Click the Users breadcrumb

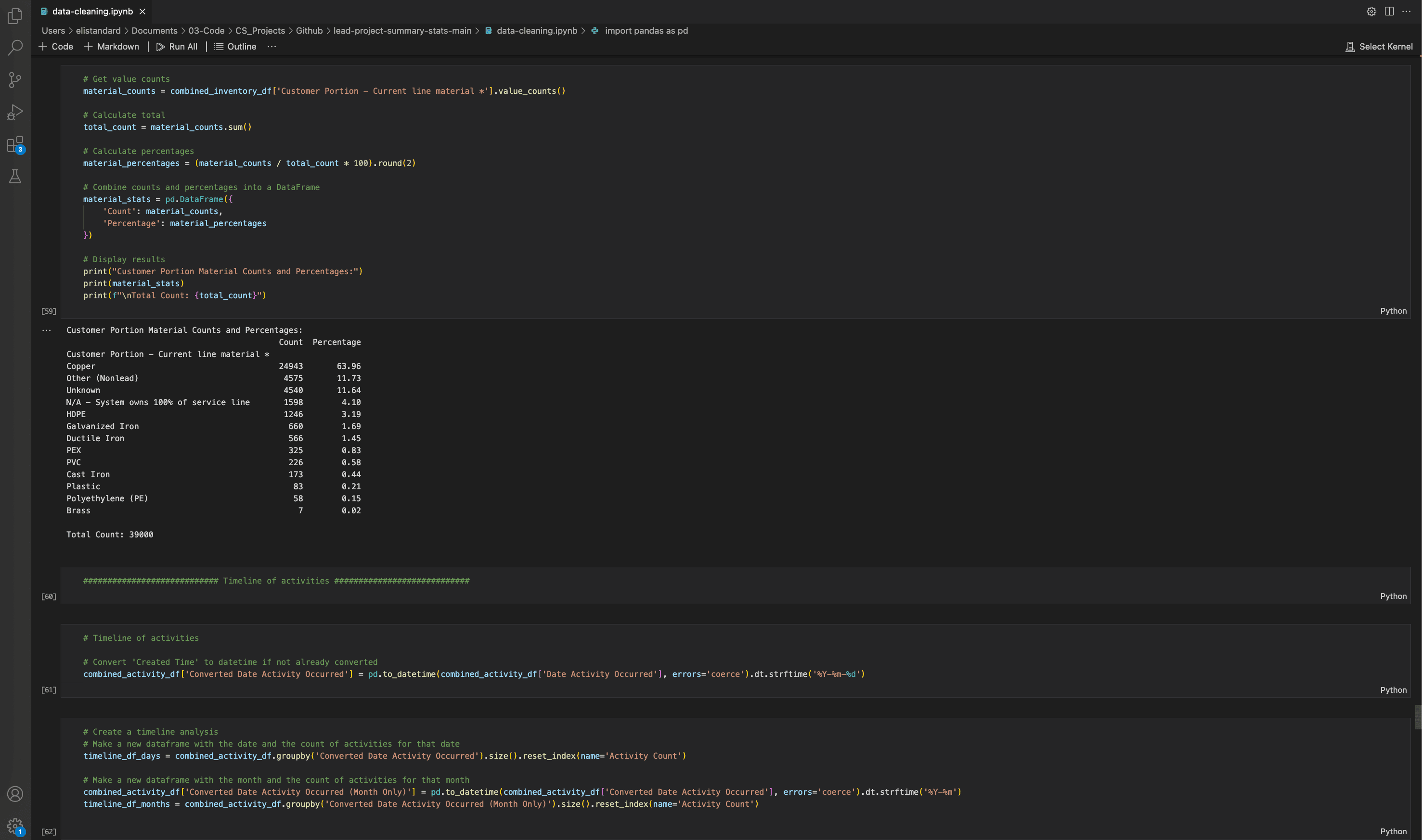click(53, 31)
